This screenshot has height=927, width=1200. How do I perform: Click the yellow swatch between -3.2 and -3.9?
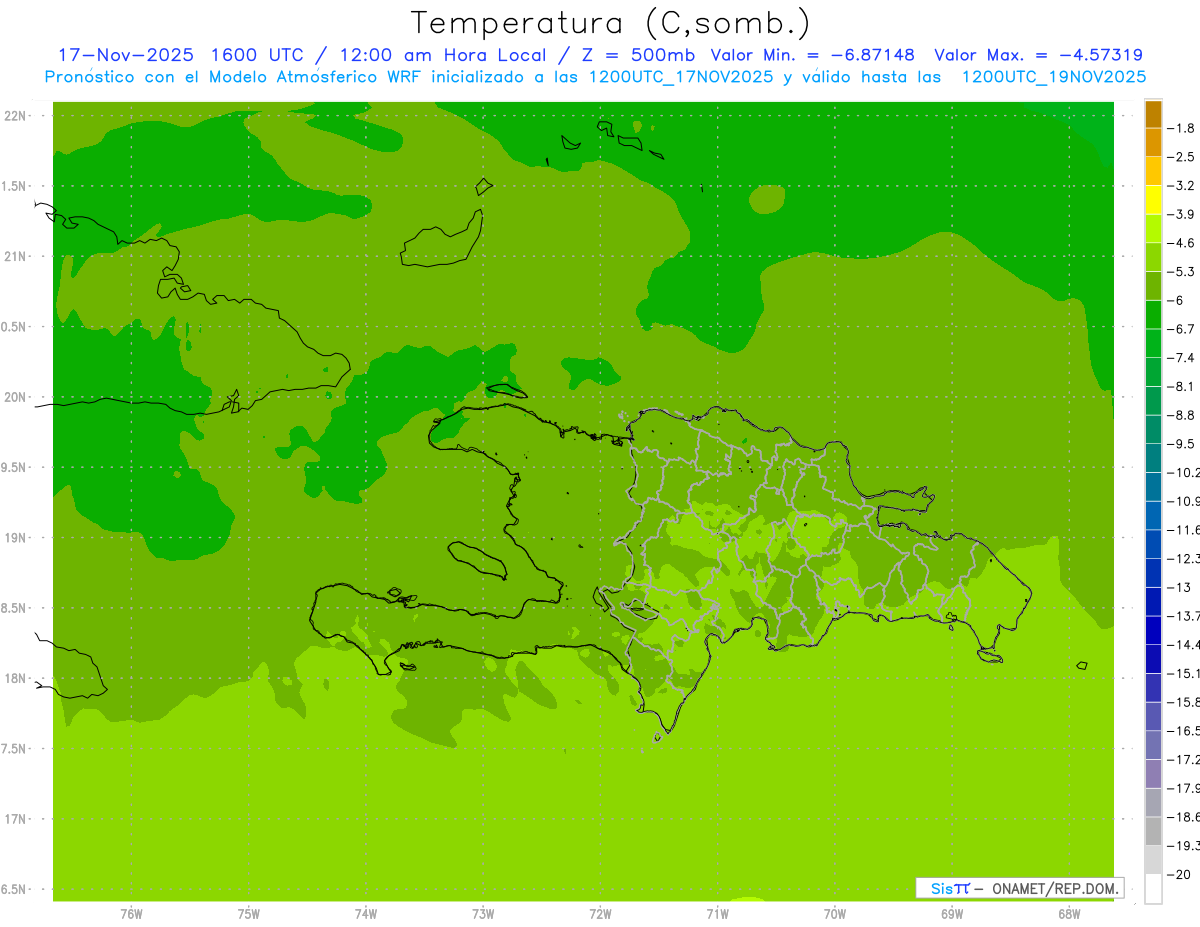pos(1153,200)
